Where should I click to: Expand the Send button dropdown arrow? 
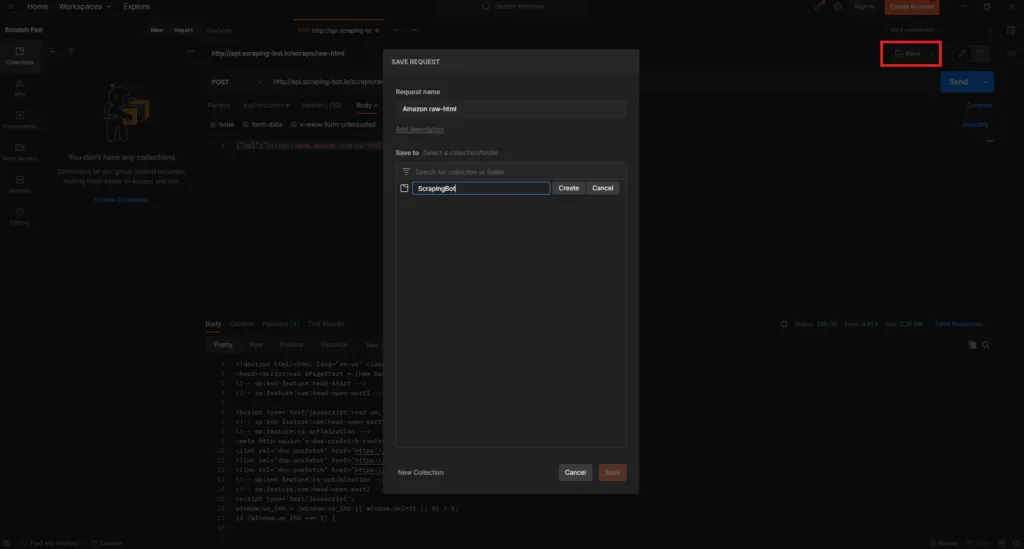[985, 82]
